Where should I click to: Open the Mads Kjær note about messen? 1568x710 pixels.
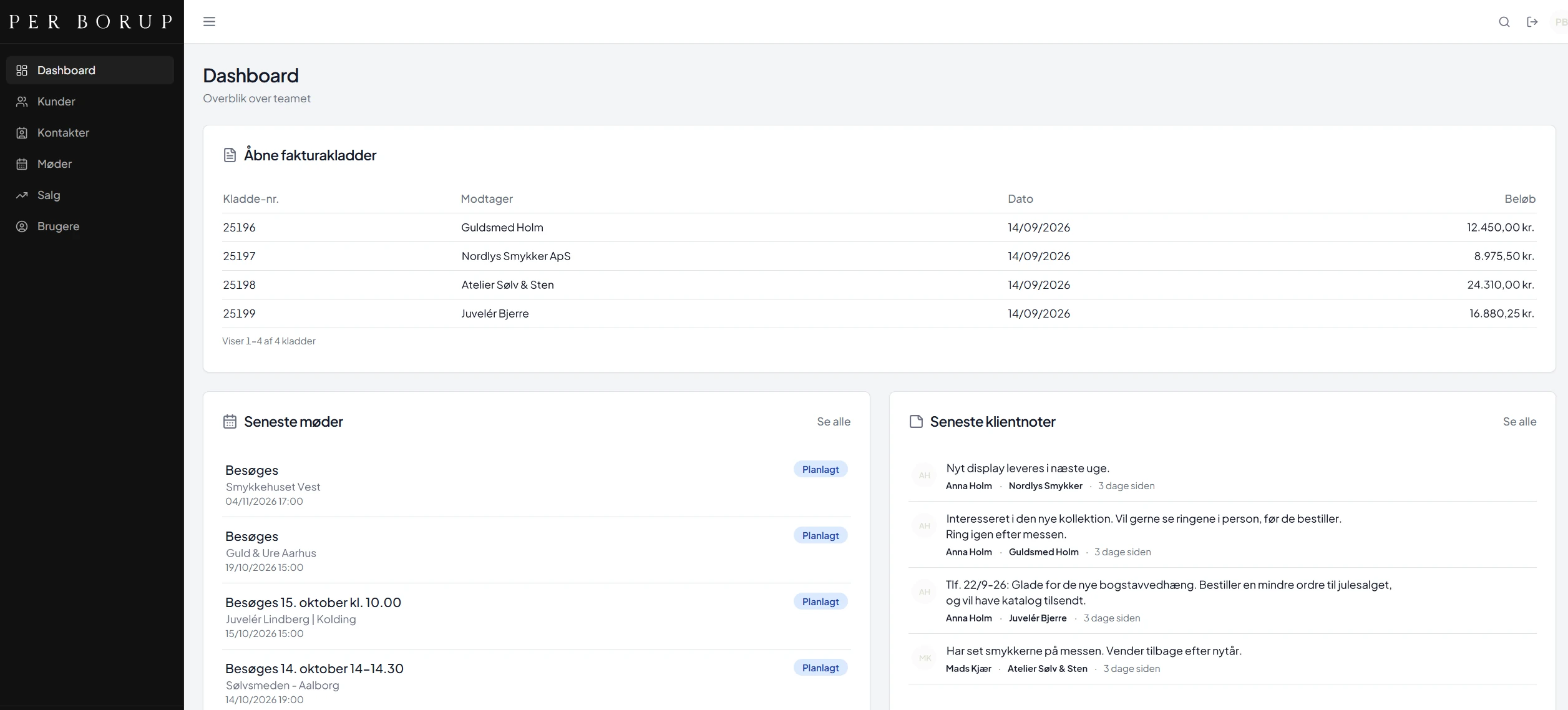[1222, 659]
